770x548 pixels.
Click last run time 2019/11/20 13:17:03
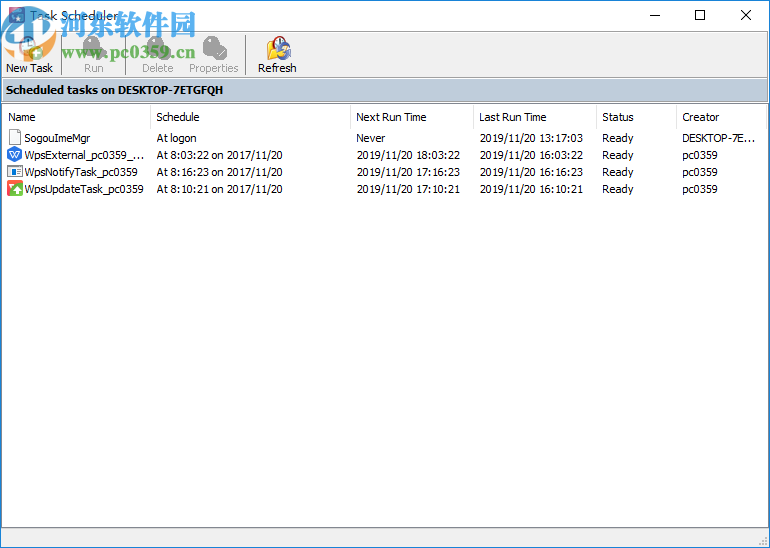(x=531, y=138)
